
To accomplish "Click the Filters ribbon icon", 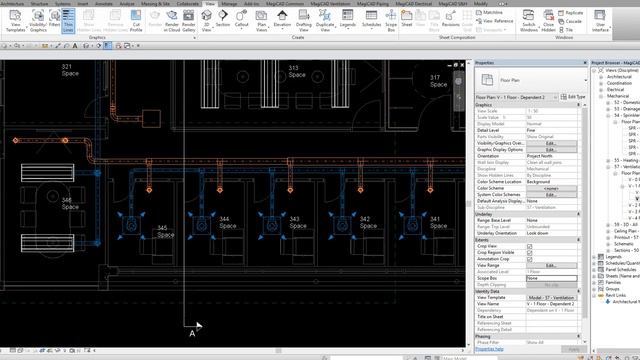I will tap(54, 19).
